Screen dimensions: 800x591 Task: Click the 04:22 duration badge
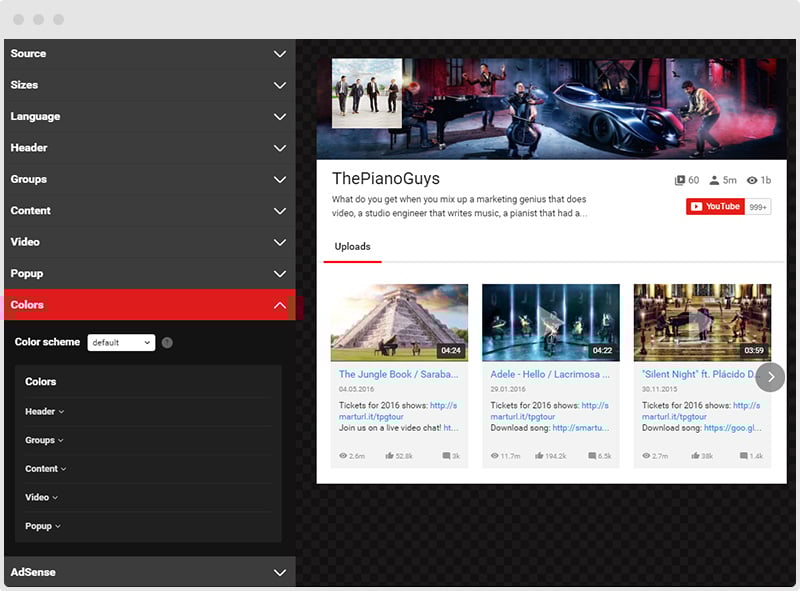click(x=603, y=351)
